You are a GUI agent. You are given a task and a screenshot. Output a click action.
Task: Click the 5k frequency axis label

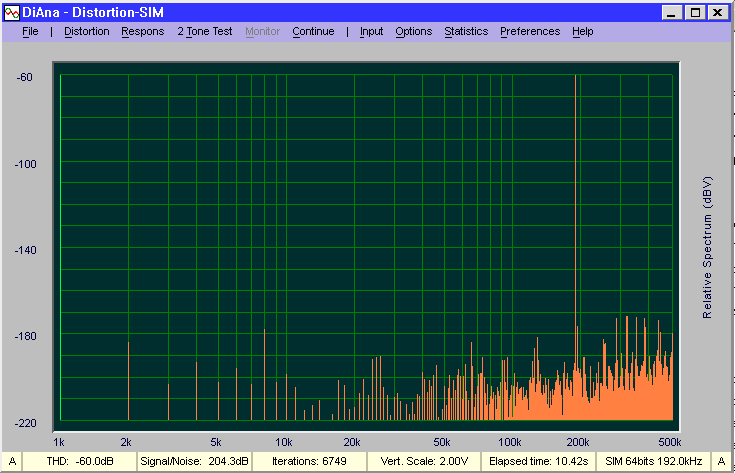pos(216,442)
